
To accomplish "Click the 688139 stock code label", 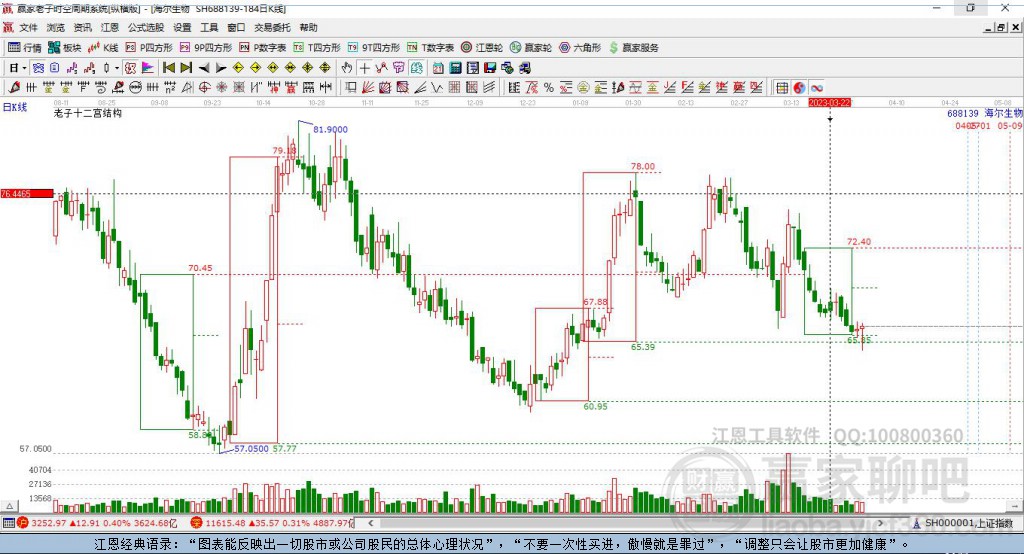I will click(x=963, y=113).
